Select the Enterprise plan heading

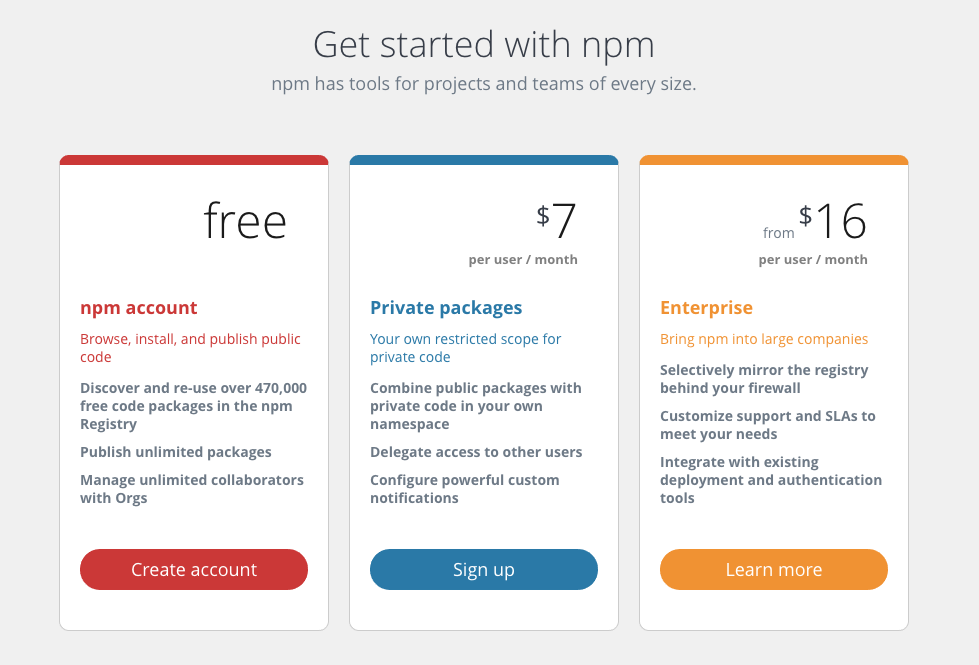click(x=706, y=308)
